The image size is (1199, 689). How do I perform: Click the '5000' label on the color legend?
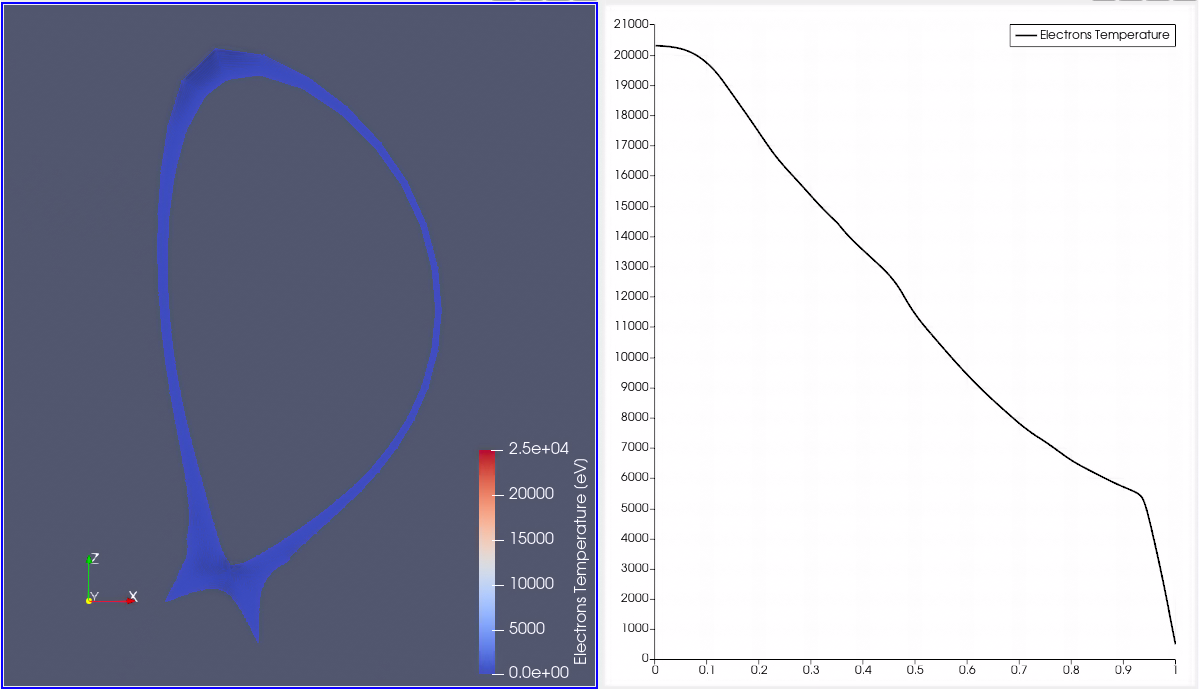pyautogui.click(x=526, y=628)
